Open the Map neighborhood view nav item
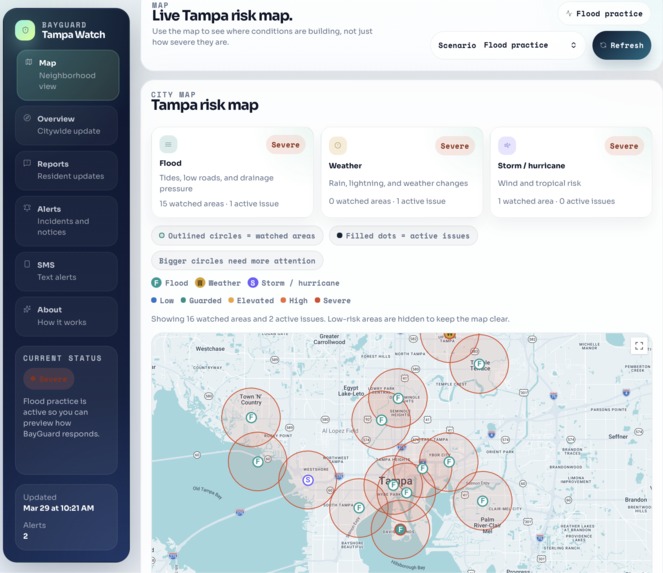 [x=68, y=75]
